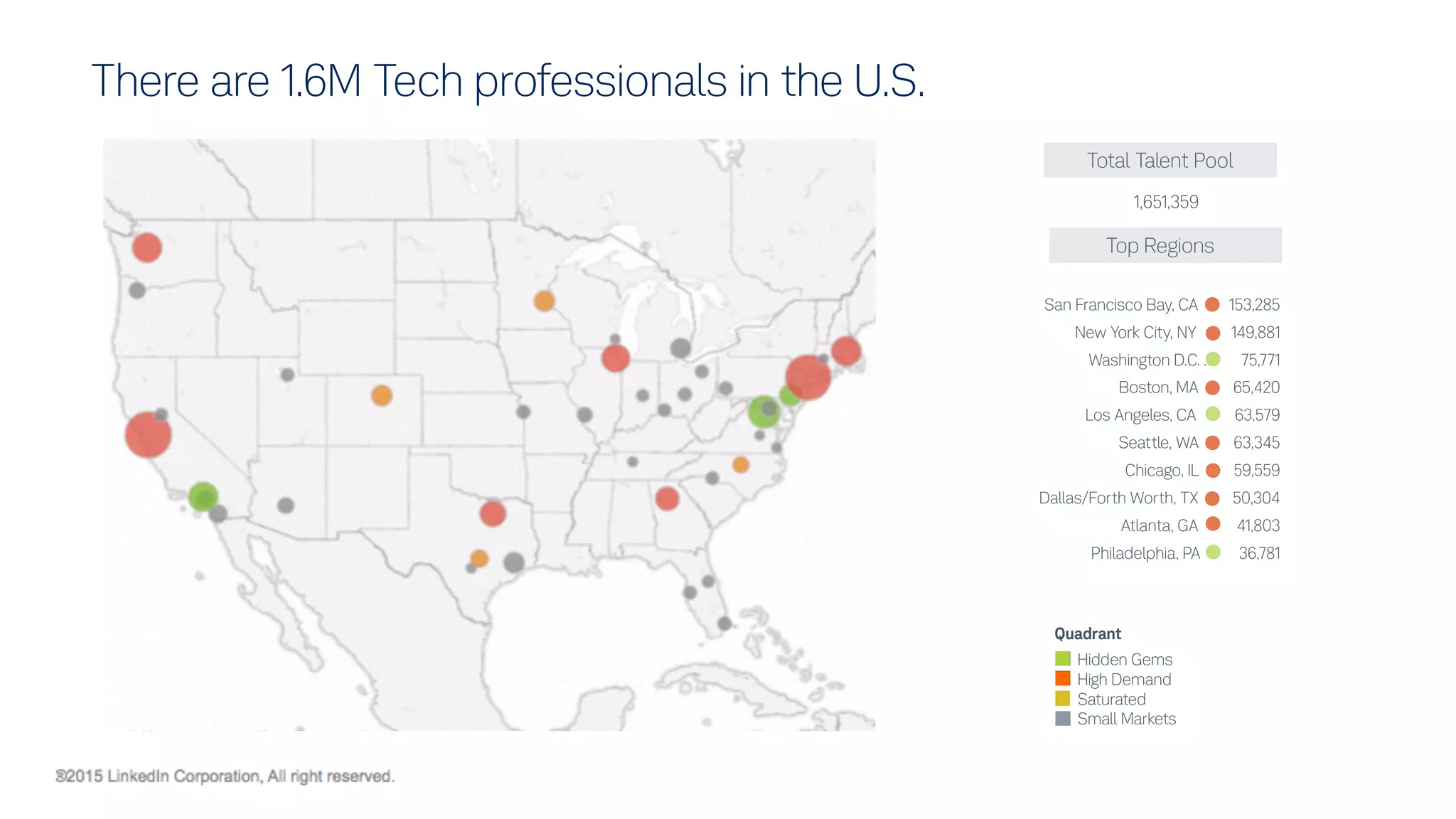1456x819 pixels.
Task: Click the Houston gray map bubble
Action: tap(514, 562)
